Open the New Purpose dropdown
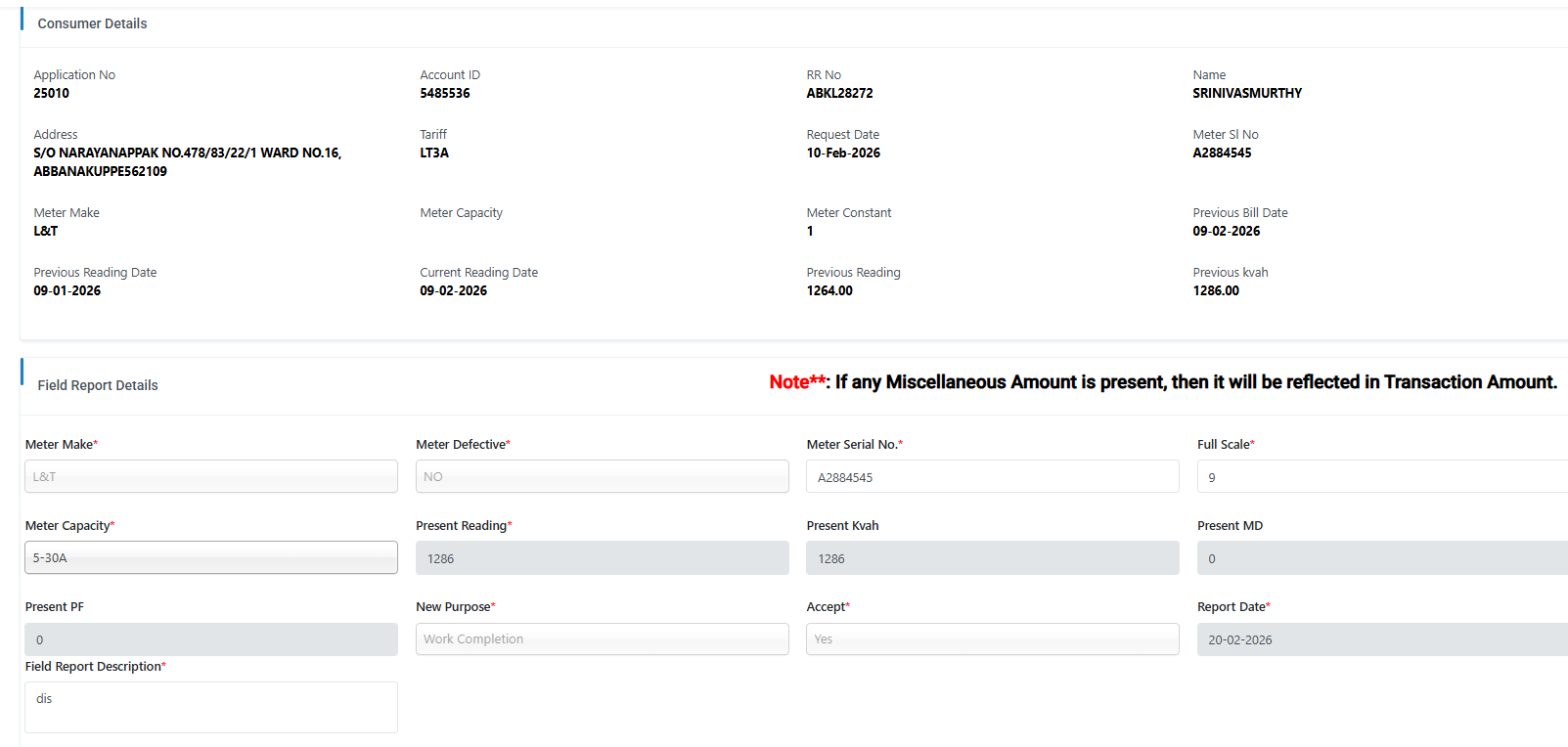1568x747 pixels. 602,639
